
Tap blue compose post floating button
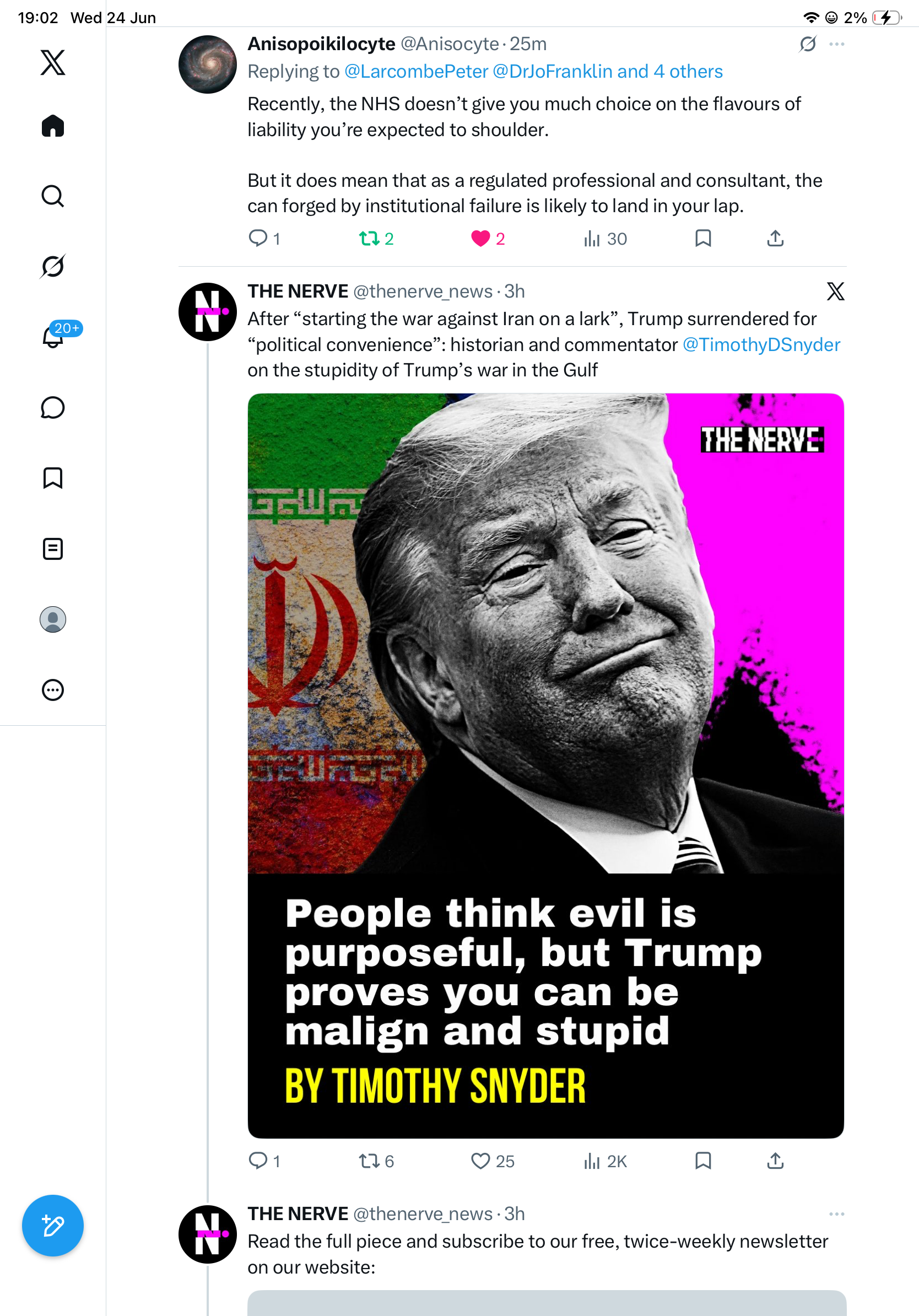coord(53,1226)
